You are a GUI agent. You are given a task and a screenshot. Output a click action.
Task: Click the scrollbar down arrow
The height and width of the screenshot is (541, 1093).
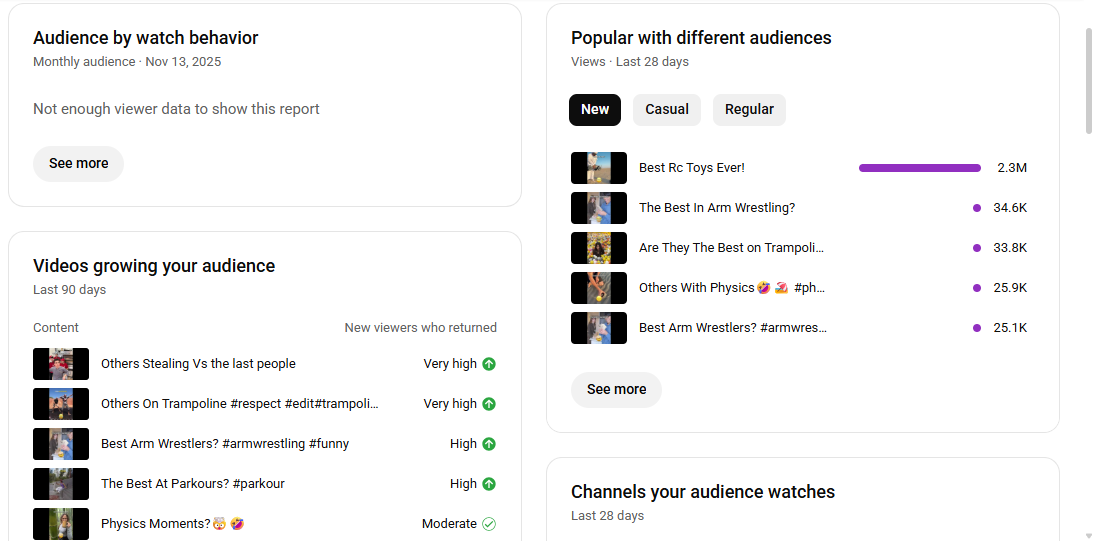point(1088,535)
